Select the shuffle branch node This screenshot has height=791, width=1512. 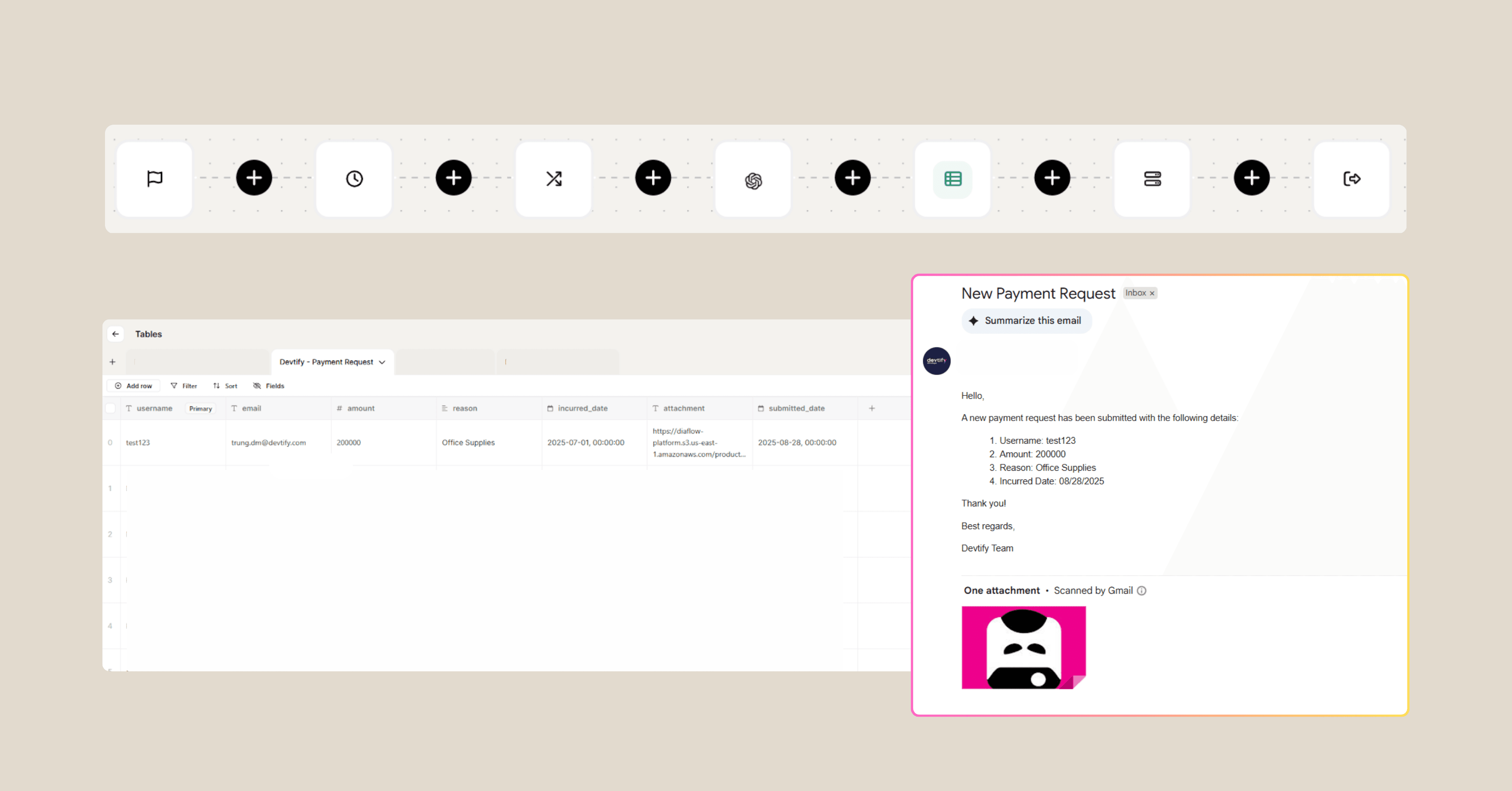[554, 178]
